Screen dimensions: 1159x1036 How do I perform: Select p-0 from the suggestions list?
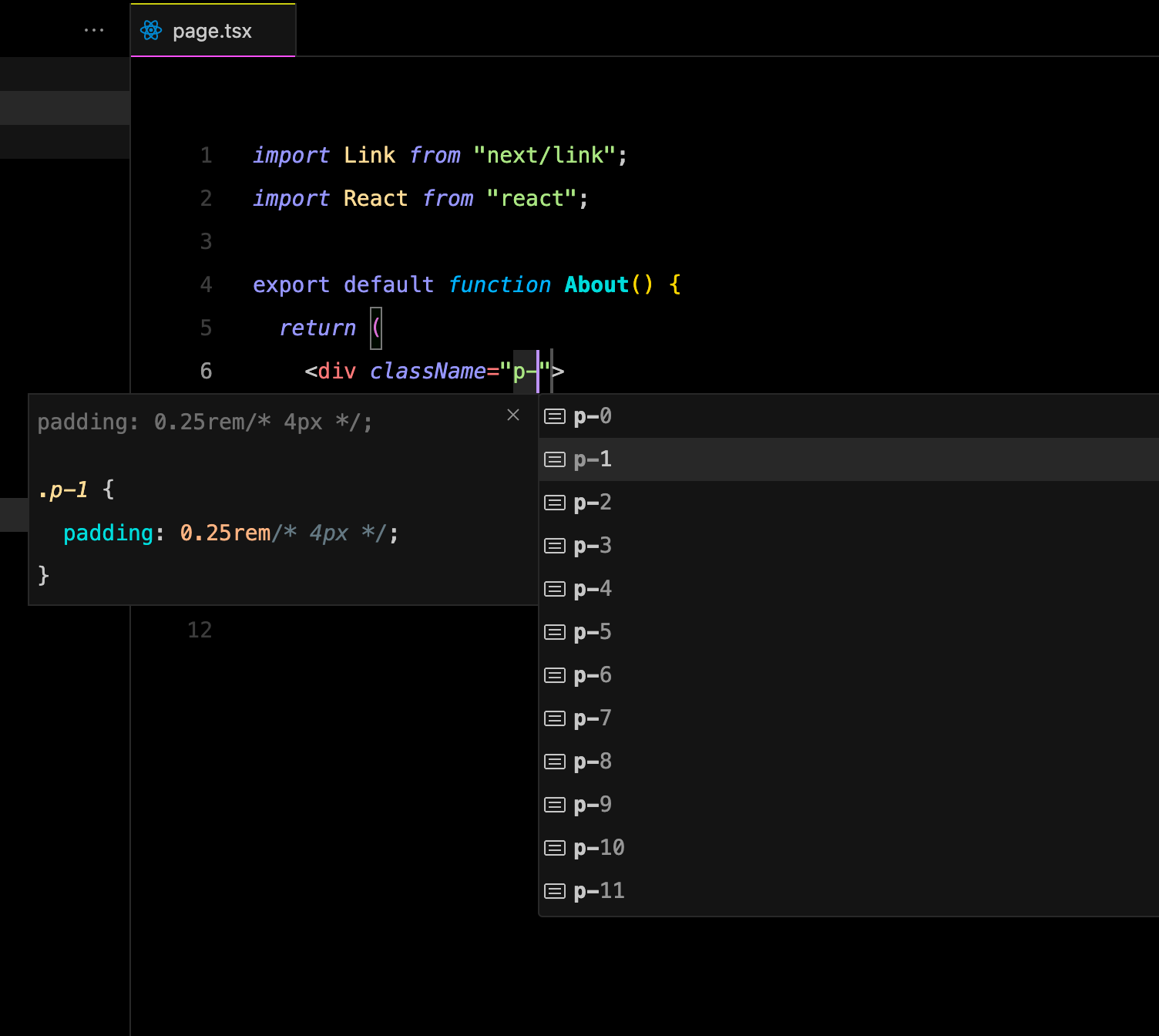coord(593,416)
